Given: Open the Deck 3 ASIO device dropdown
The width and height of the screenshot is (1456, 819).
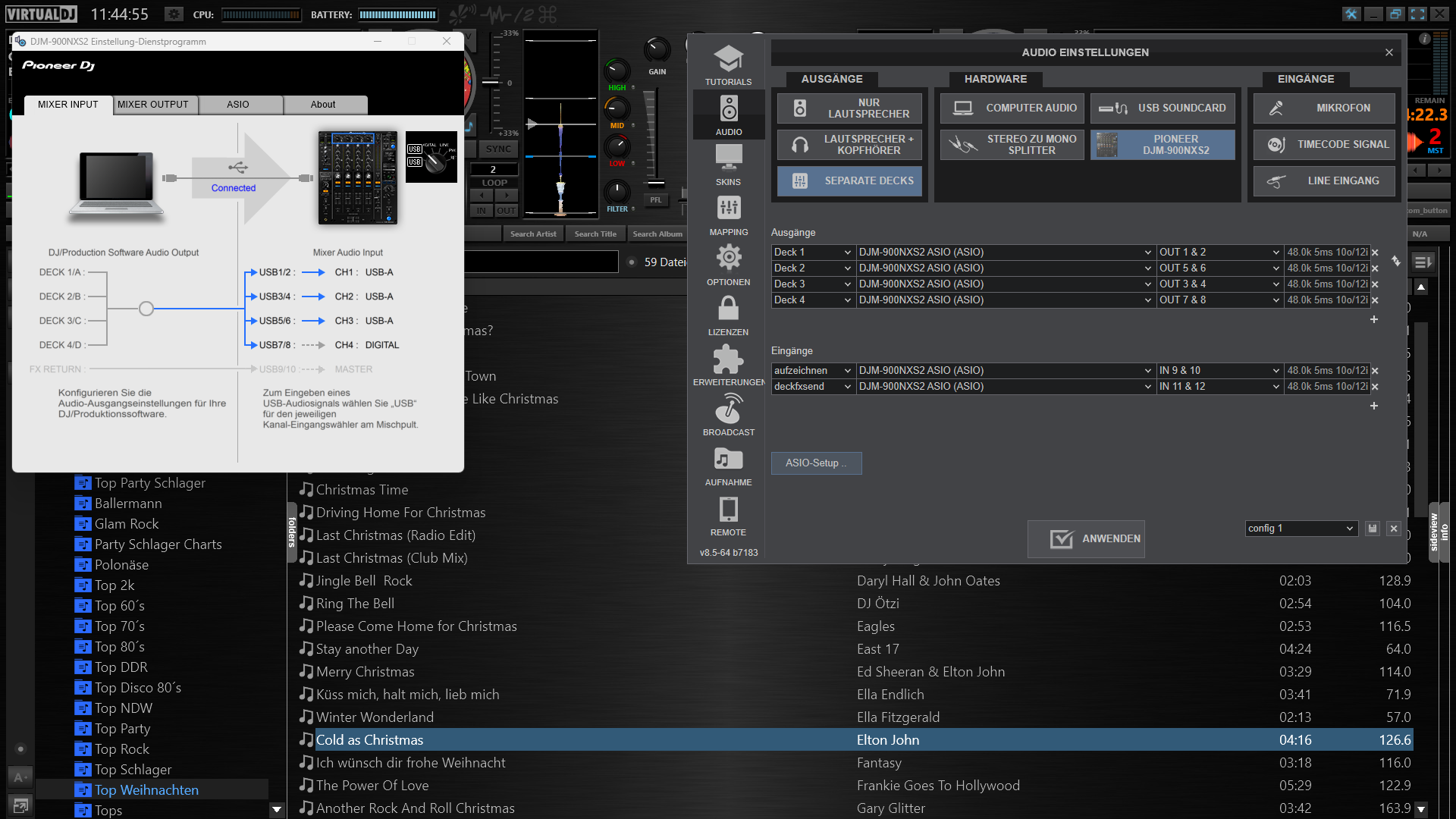Looking at the screenshot, I should coord(1006,284).
